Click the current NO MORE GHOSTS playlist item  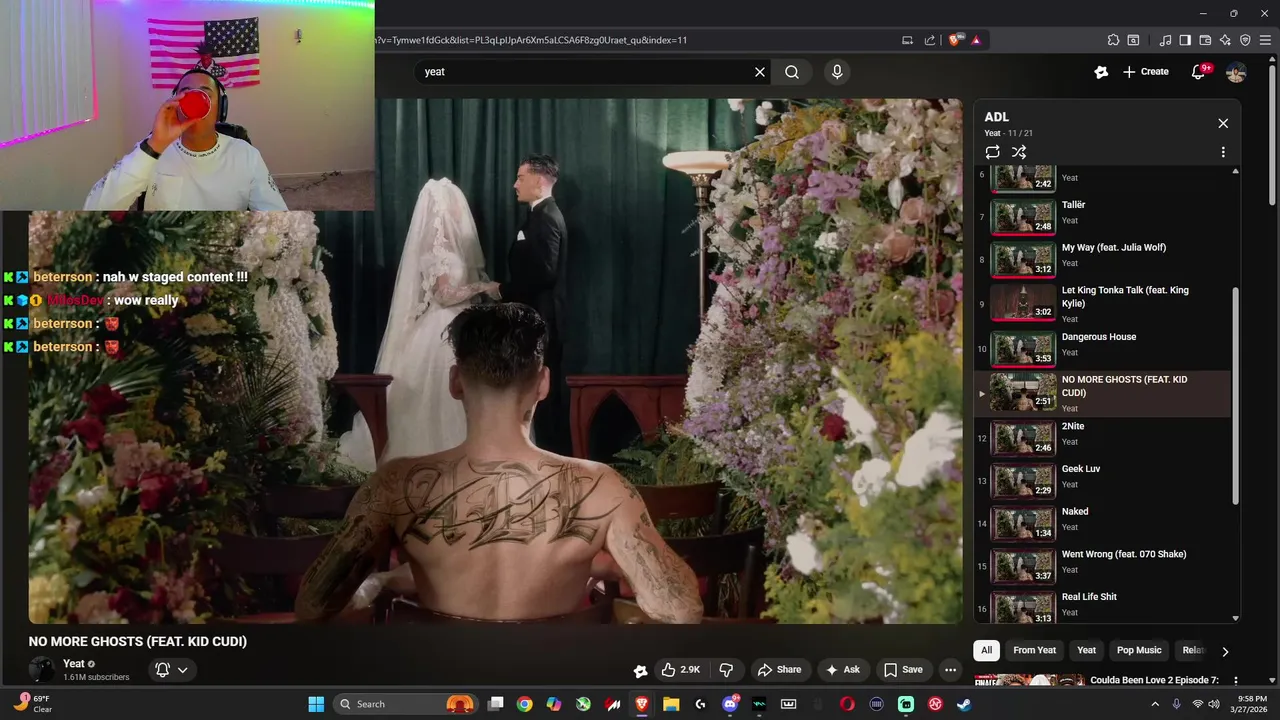1102,393
